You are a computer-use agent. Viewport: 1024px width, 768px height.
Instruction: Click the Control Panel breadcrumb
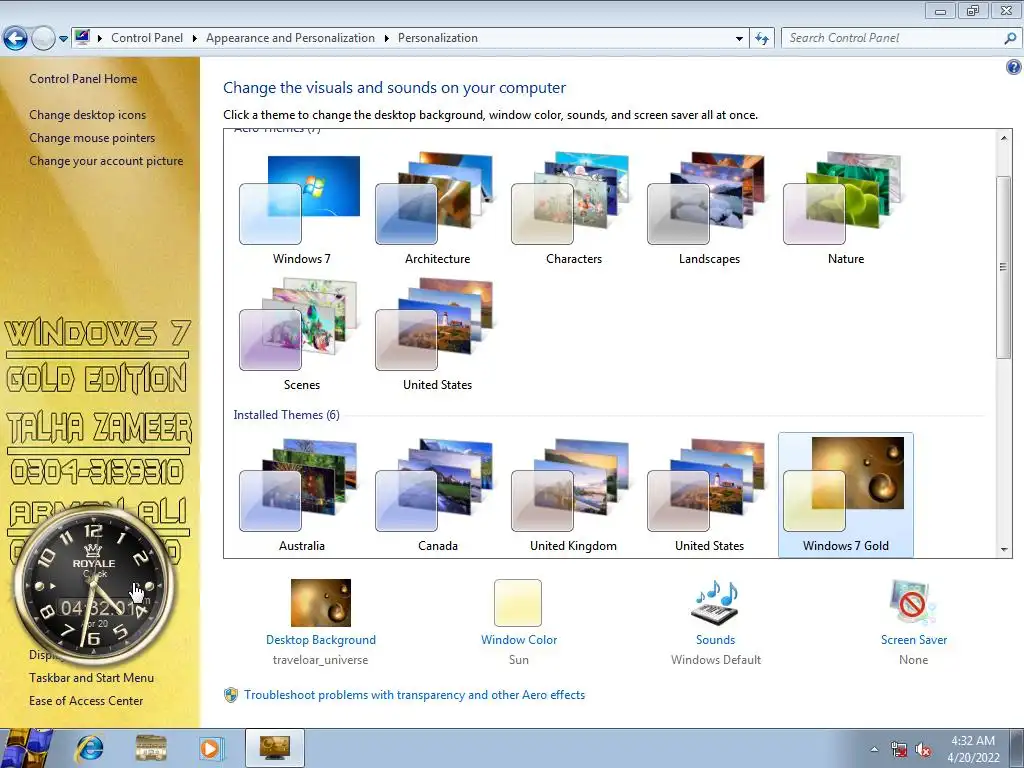pyautogui.click(x=147, y=38)
